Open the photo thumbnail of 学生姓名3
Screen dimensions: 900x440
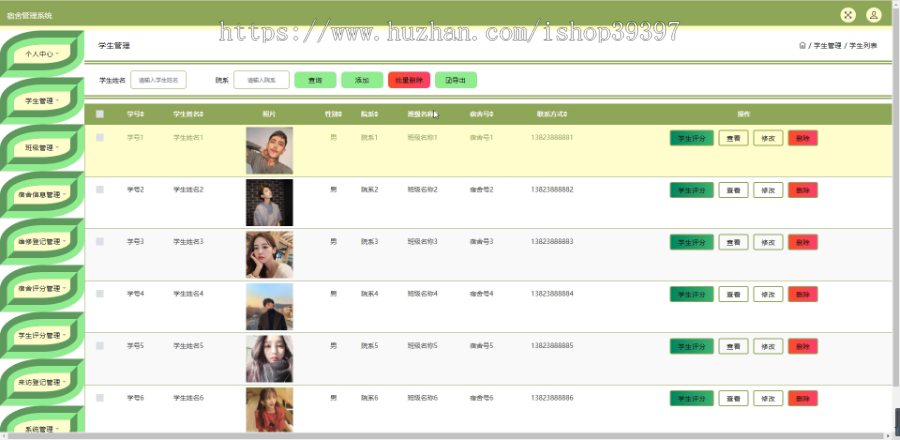269,255
